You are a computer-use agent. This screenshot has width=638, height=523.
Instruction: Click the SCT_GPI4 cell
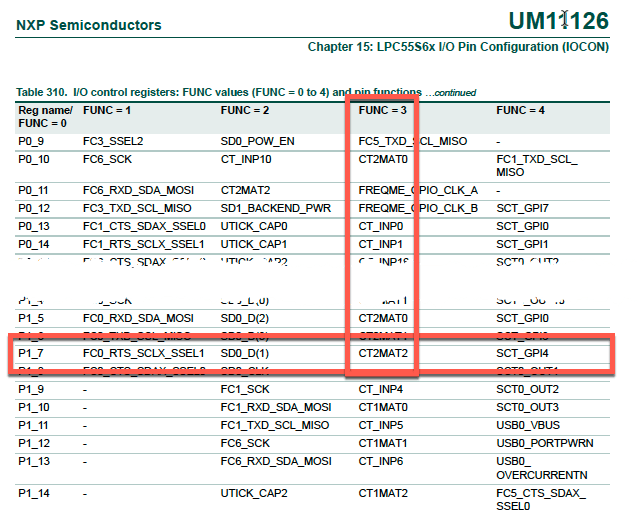click(x=522, y=353)
